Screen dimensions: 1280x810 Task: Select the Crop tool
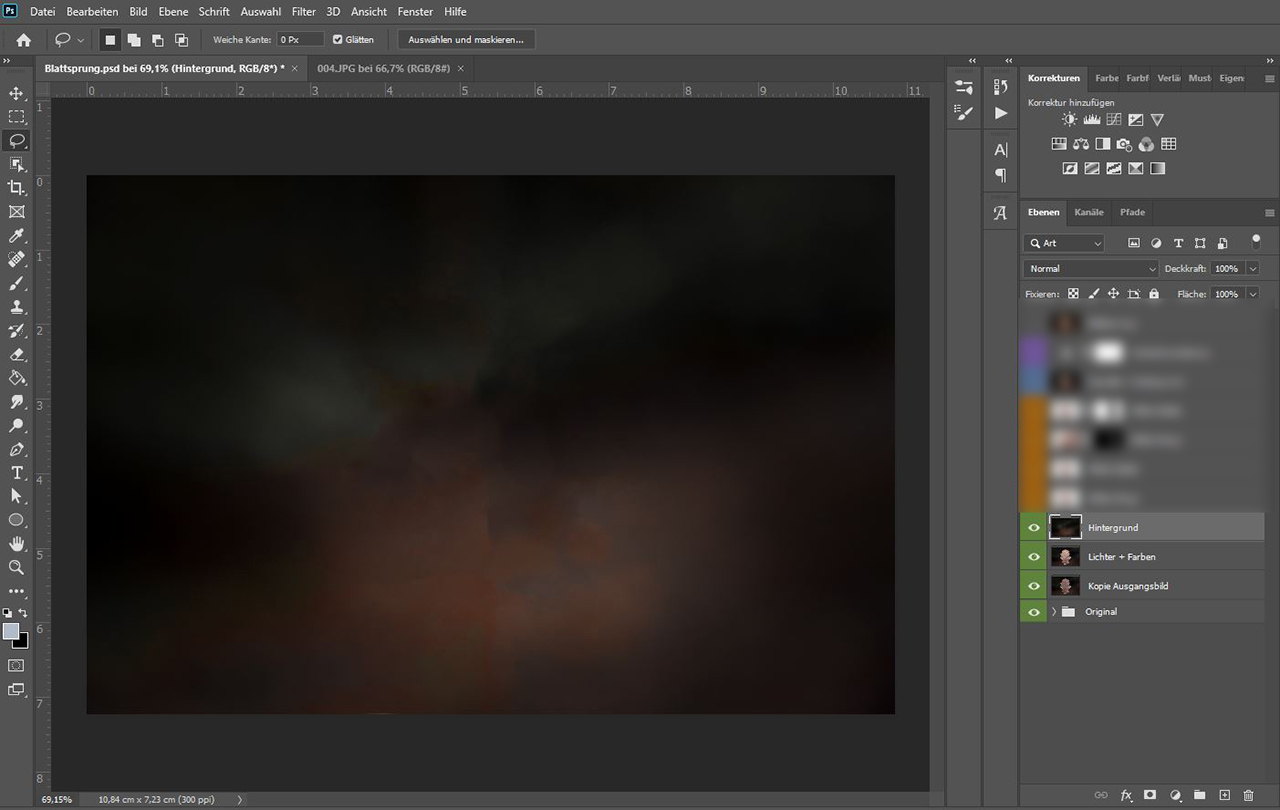[x=17, y=188]
